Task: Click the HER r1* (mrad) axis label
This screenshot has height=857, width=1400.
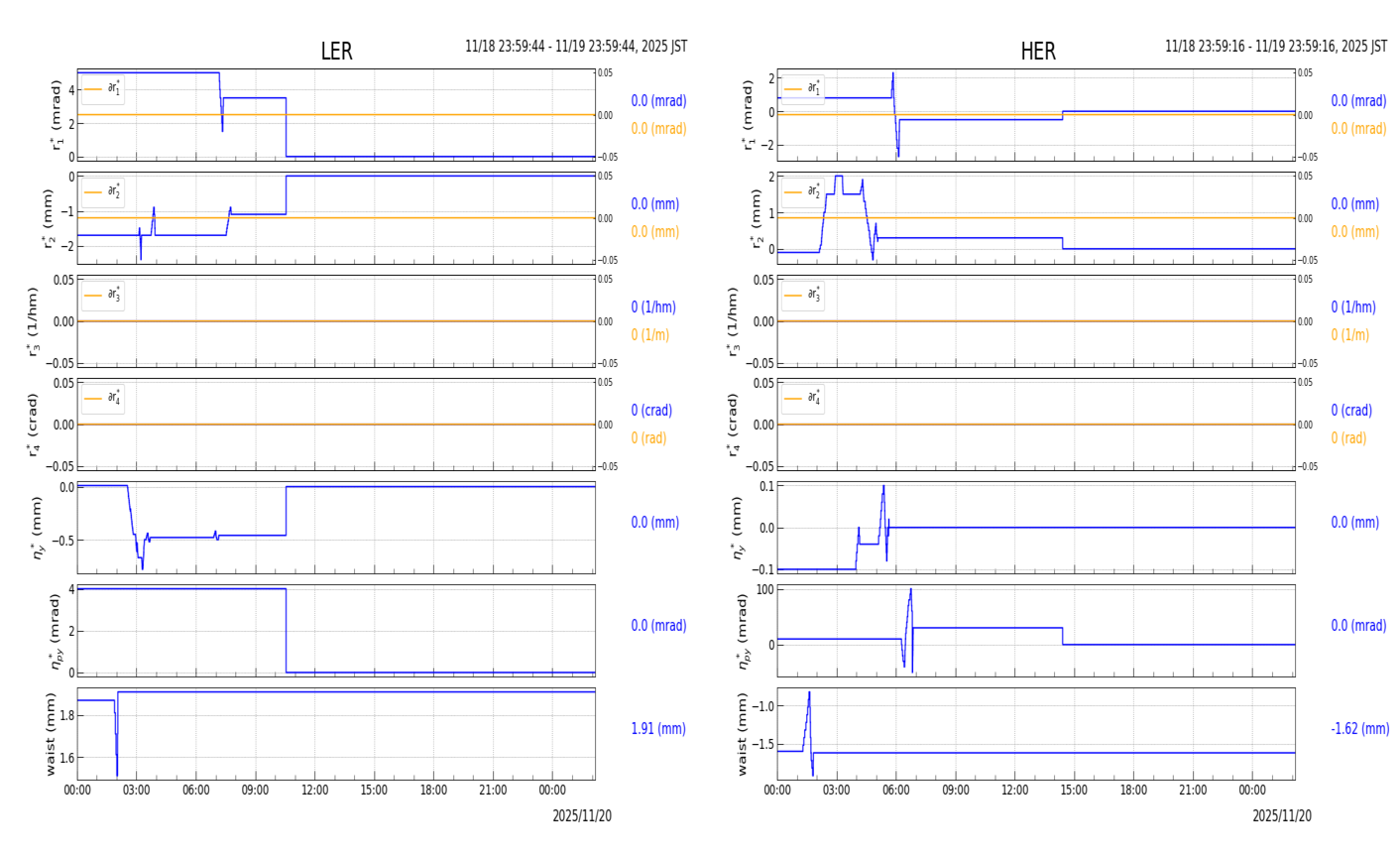Action: [749, 114]
